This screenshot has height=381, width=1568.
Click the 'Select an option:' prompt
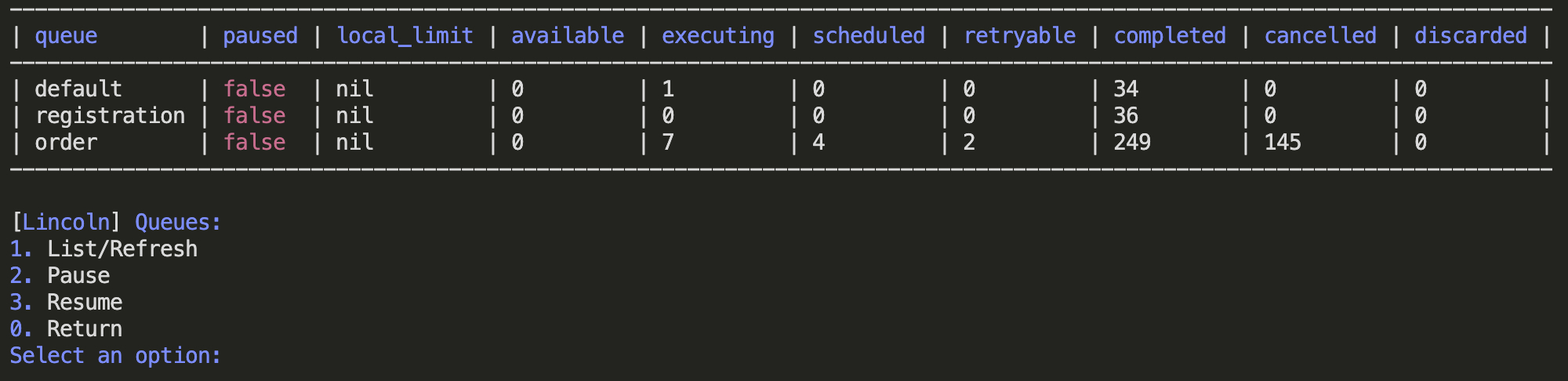click(x=115, y=356)
